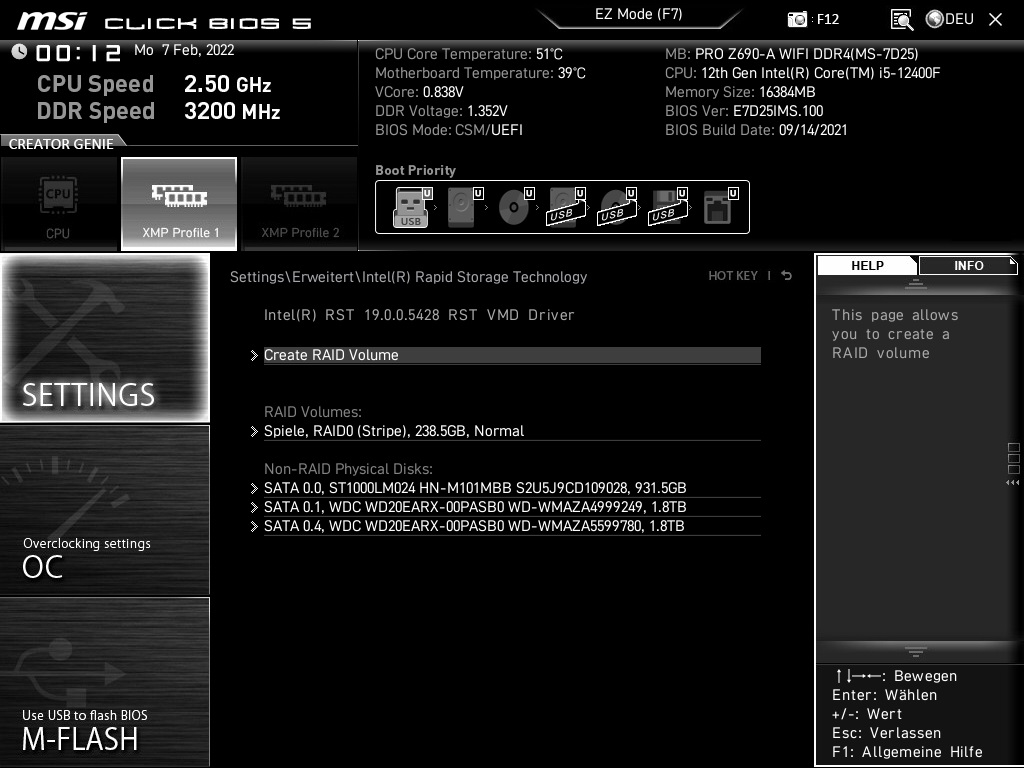Open the M-FLASH BIOS flash tile
The image size is (1024, 768).
[105, 682]
